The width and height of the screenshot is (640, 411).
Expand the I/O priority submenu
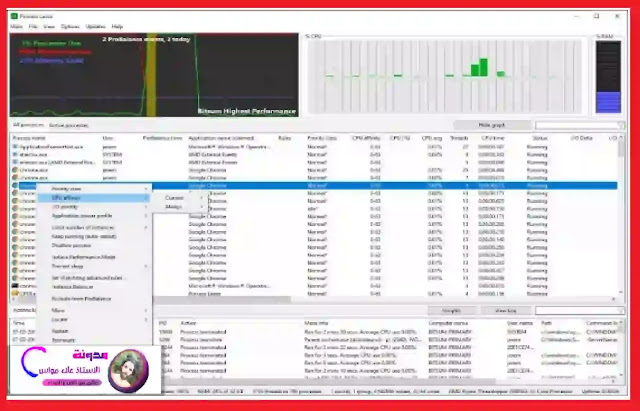pos(95,207)
